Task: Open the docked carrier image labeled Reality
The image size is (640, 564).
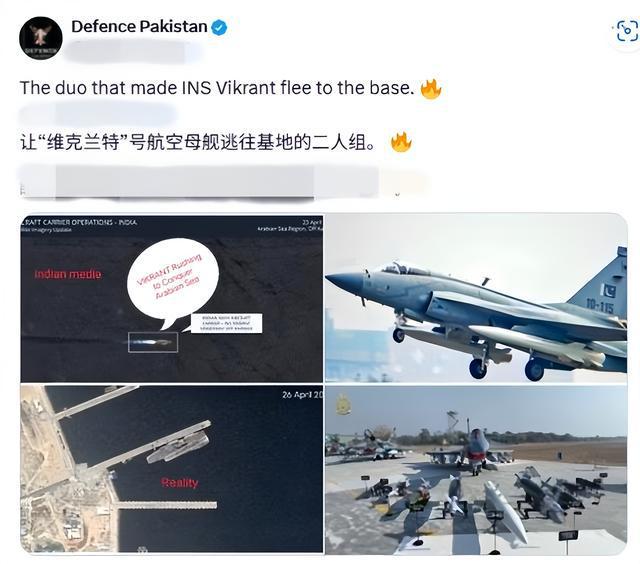Action: [171, 469]
